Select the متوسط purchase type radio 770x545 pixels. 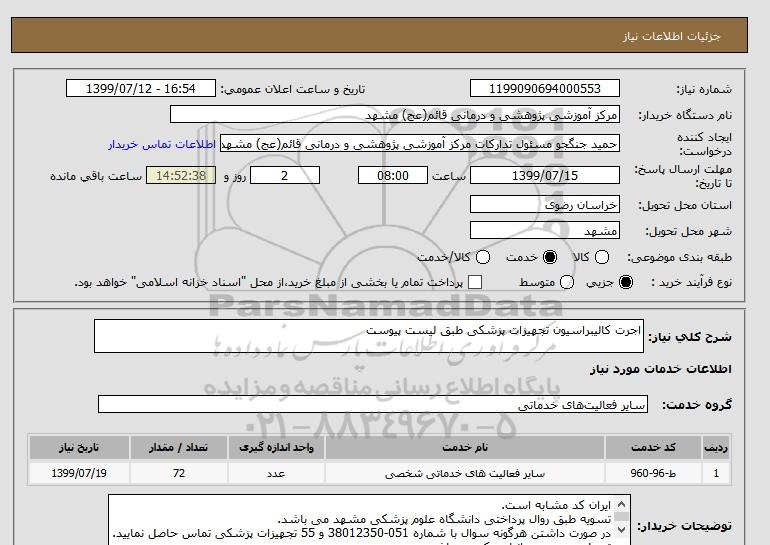tap(567, 282)
